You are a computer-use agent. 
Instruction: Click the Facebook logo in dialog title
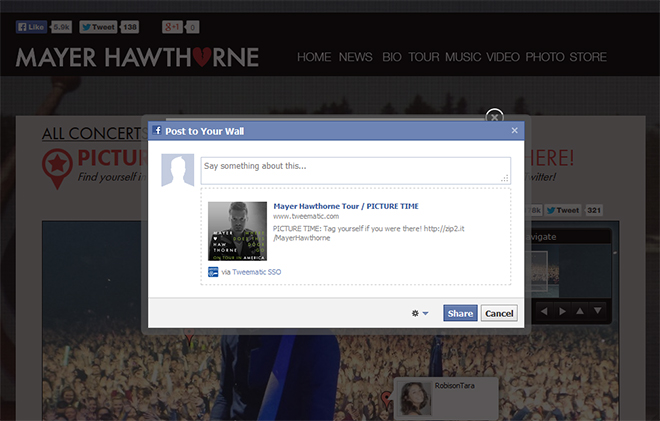pyautogui.click(x=157, y=130)
